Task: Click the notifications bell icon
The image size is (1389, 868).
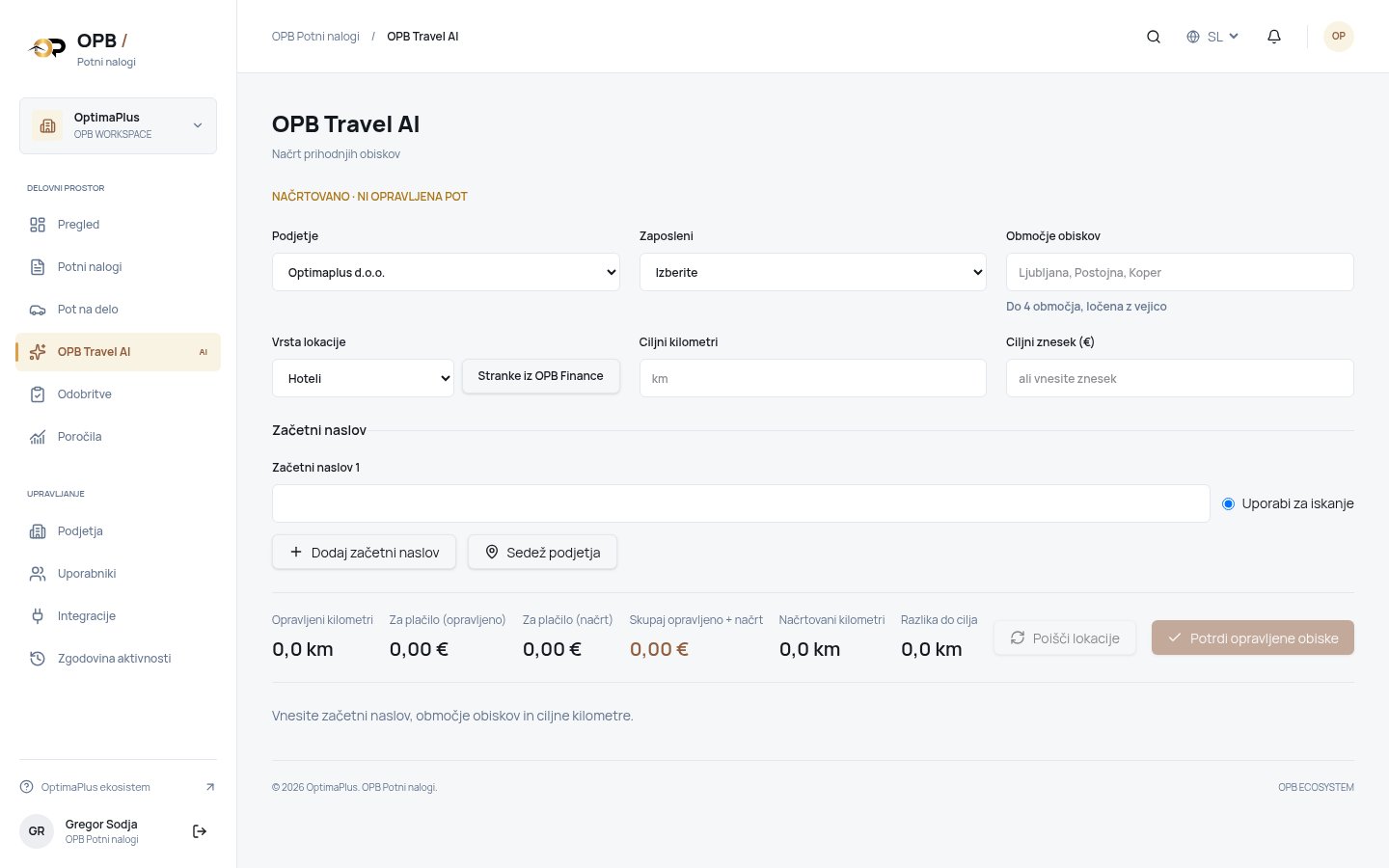Action: click(1274, 37)
